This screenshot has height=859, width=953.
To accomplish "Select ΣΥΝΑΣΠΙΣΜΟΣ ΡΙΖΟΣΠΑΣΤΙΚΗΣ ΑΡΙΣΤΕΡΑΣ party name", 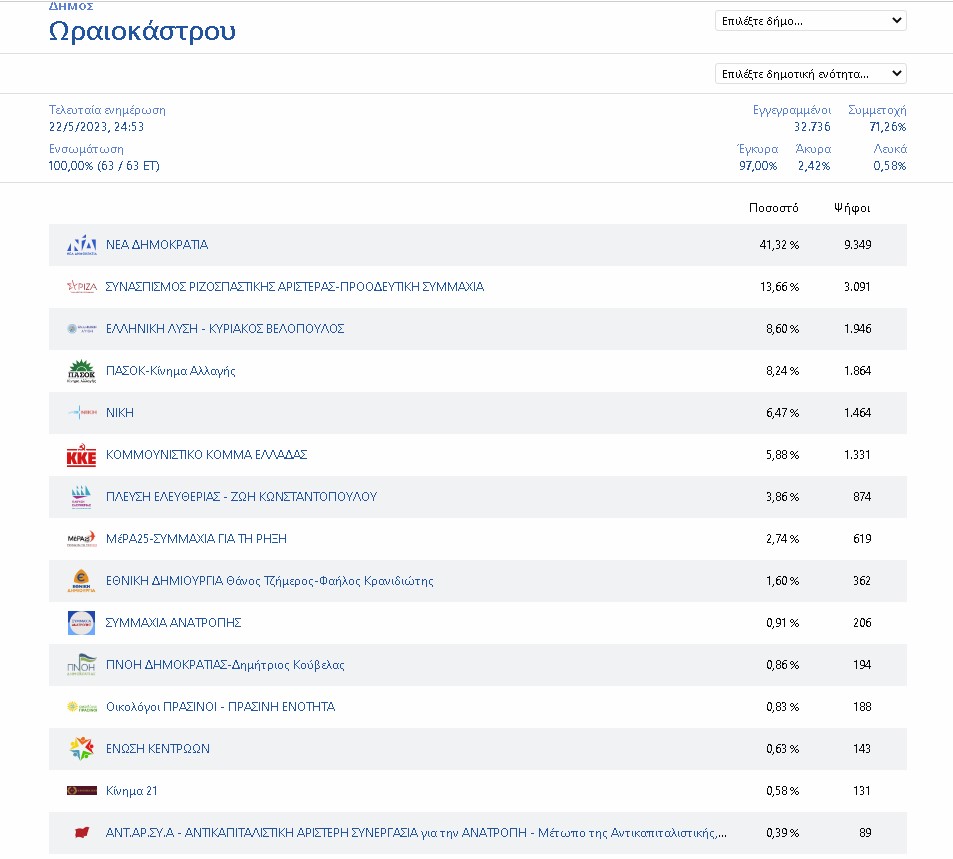I will pos(295,287).
